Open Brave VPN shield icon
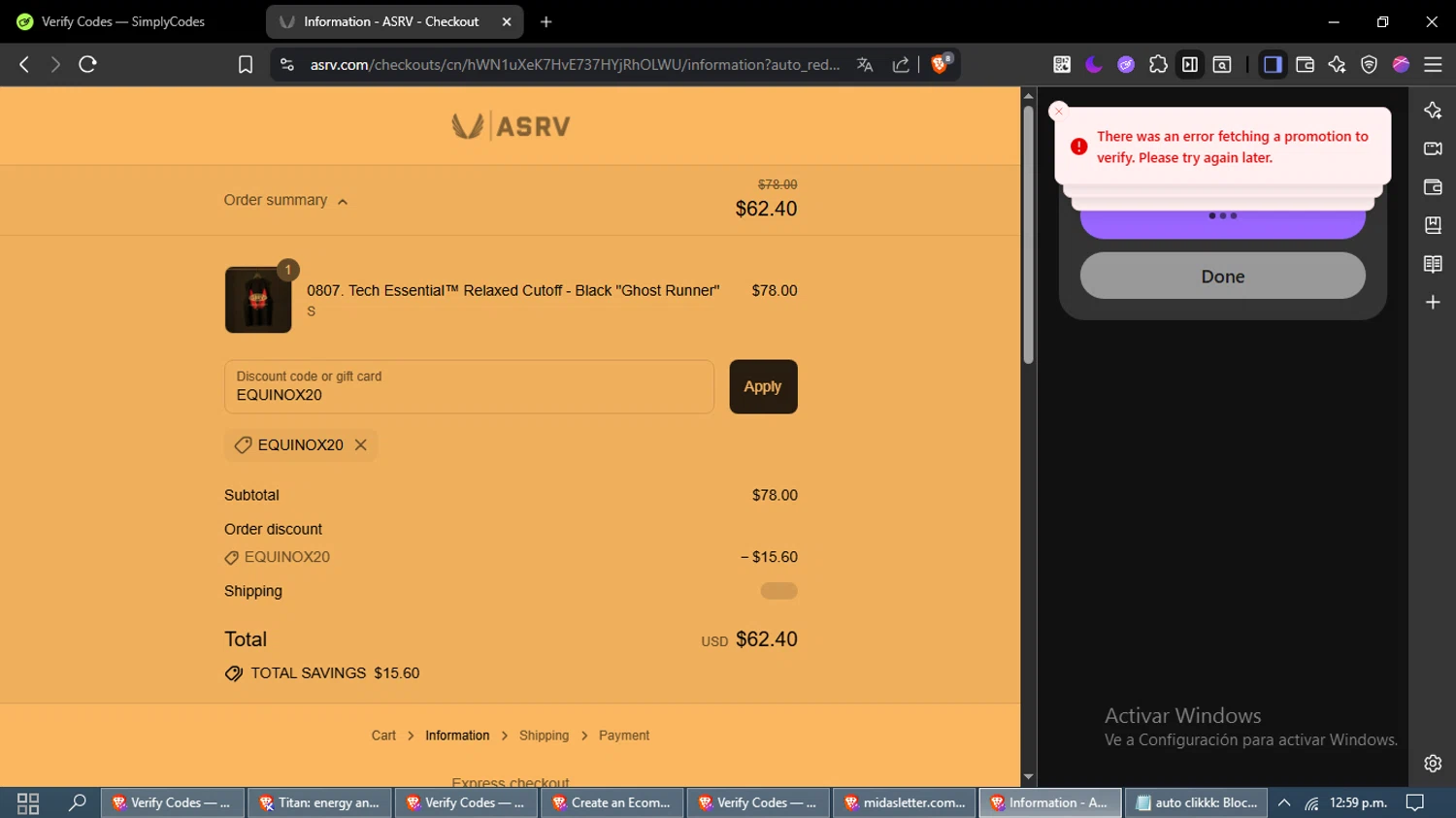 click(1369, 64)
